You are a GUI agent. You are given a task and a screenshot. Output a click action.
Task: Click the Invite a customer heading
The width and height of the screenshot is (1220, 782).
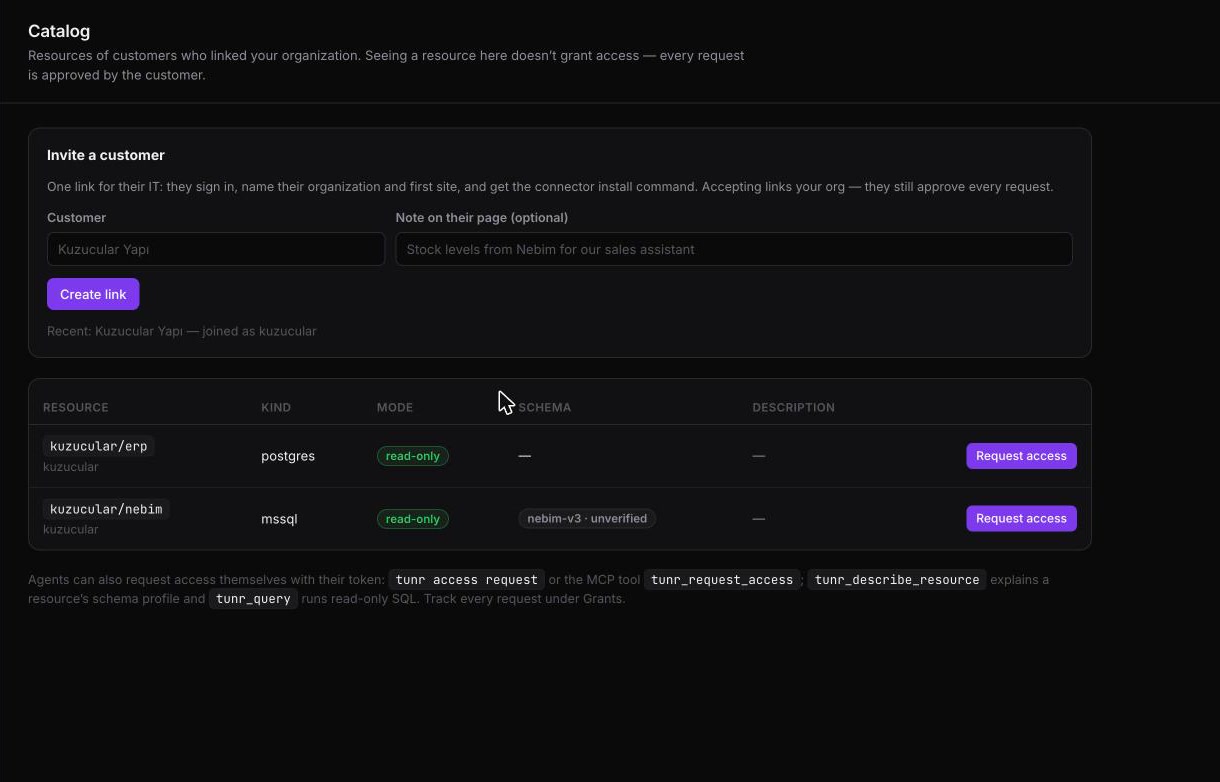coord(106,155)
